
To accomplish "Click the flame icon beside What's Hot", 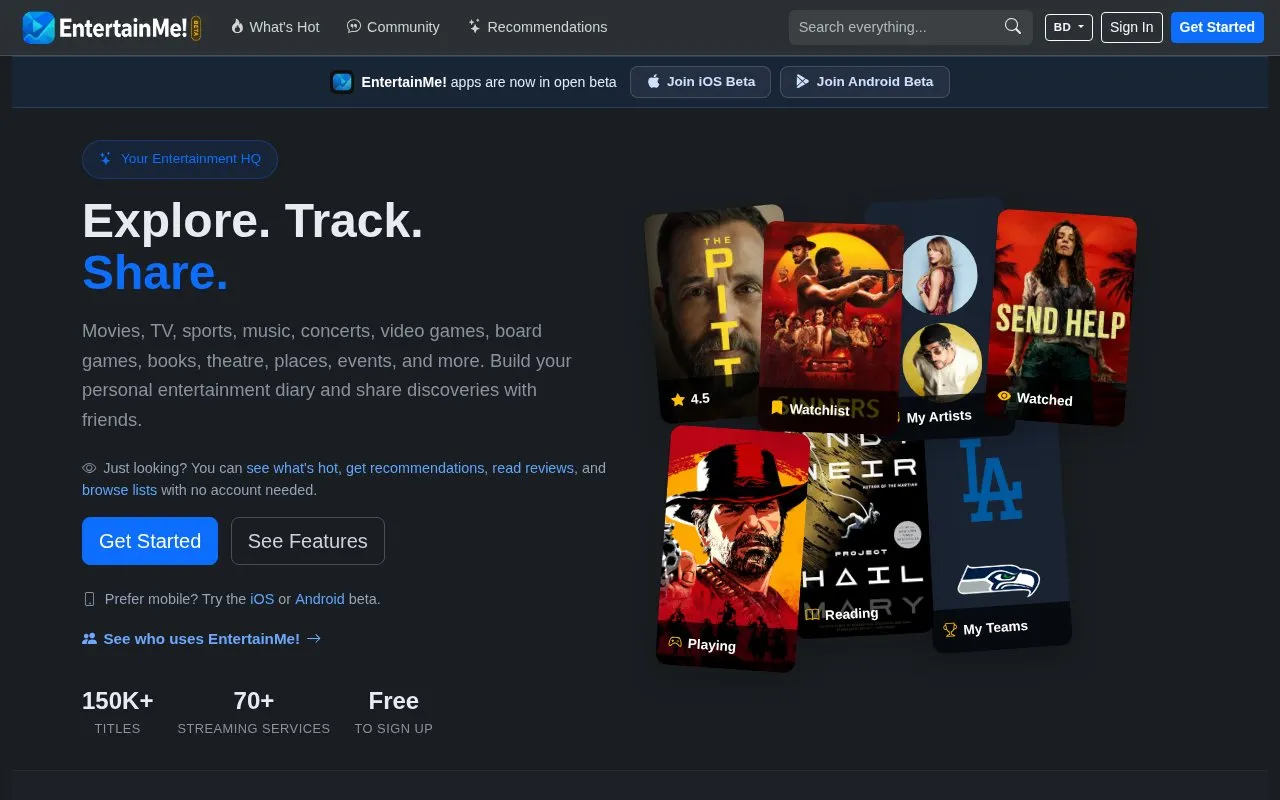I will (237, 27).
